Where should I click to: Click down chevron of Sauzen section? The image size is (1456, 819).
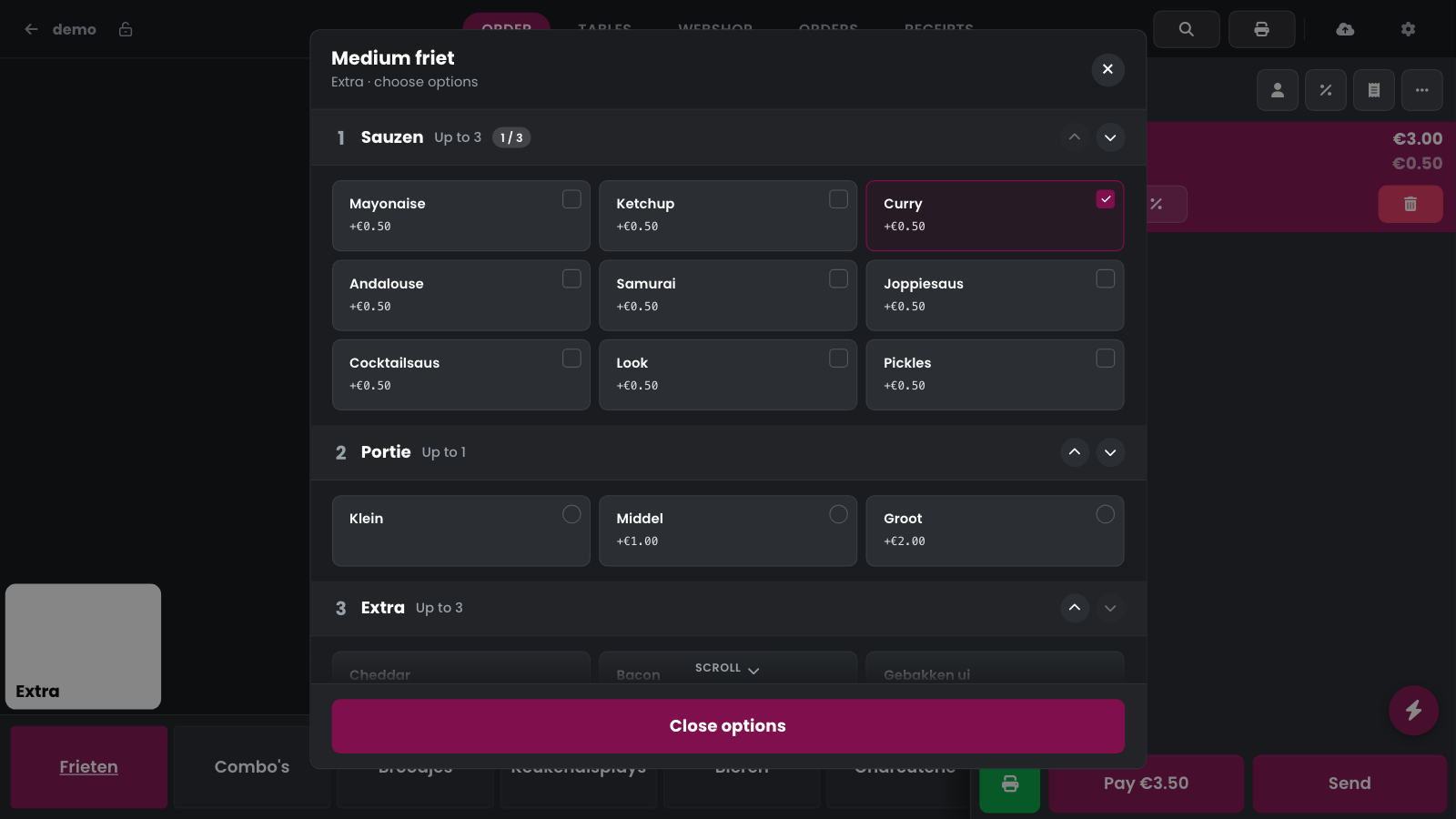coord(1110,137)
